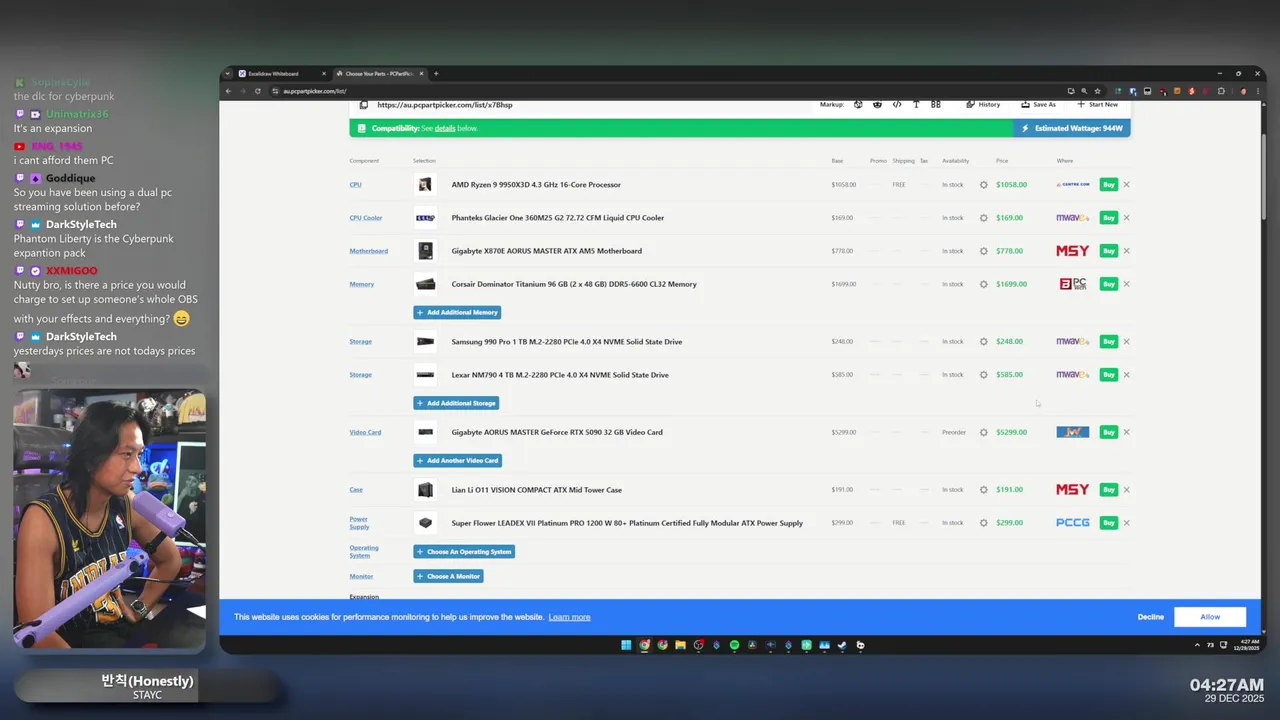The height and width of the screenshot is (720, 1280).
Task: Remove the AMD Ryzen 9 CPU with X
Action: [x=1126, y=185]
